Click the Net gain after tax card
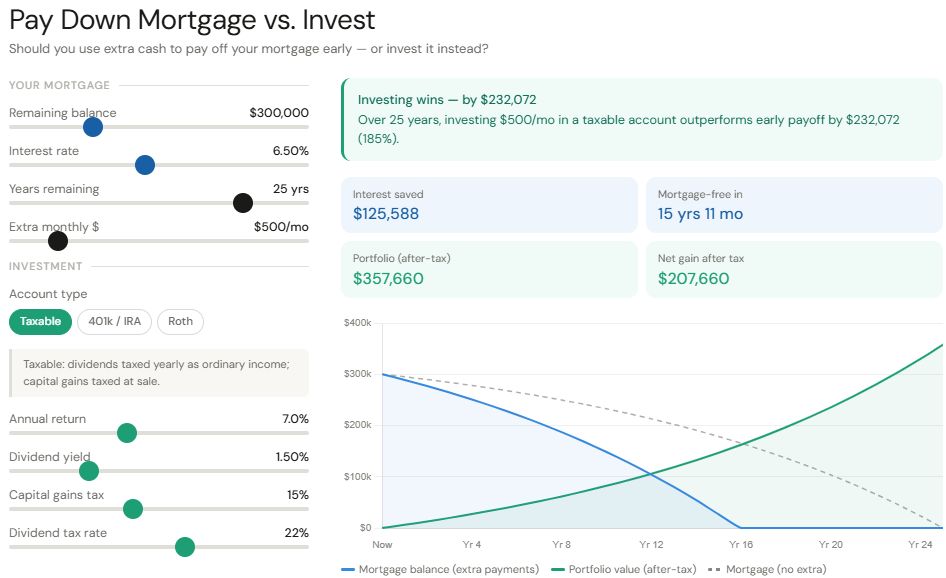 (x=793, y=269)
